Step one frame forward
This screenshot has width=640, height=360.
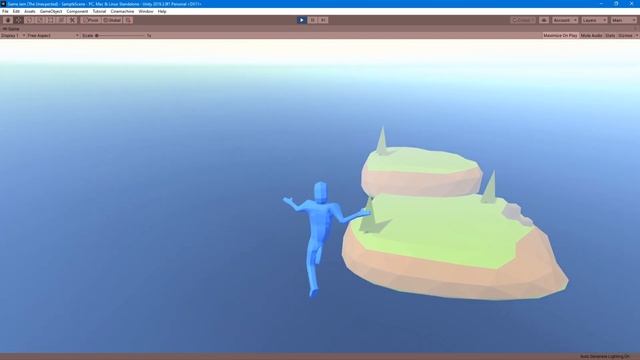click(x=323, y=20)
